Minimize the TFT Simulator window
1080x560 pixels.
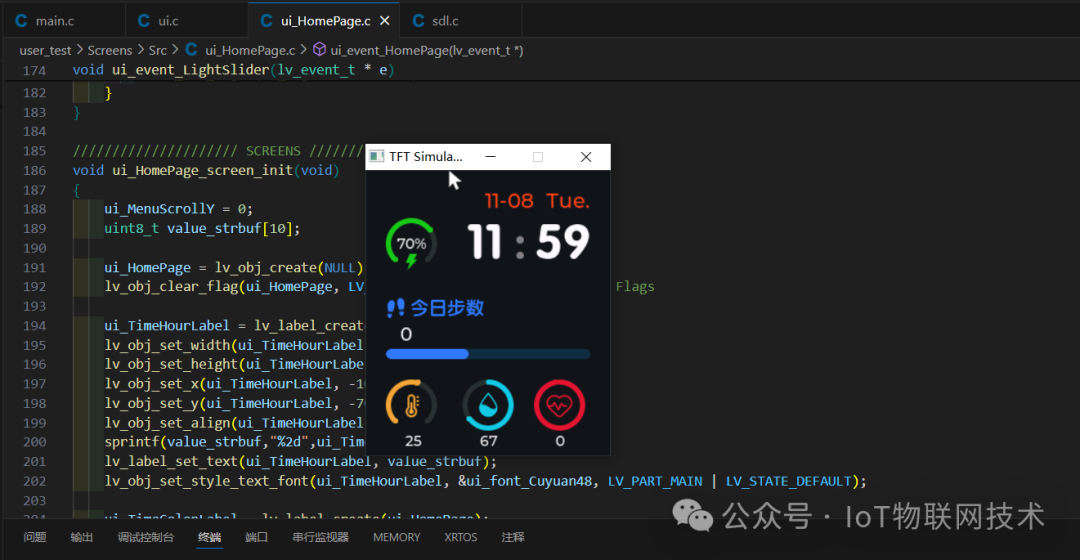(490, 156)
